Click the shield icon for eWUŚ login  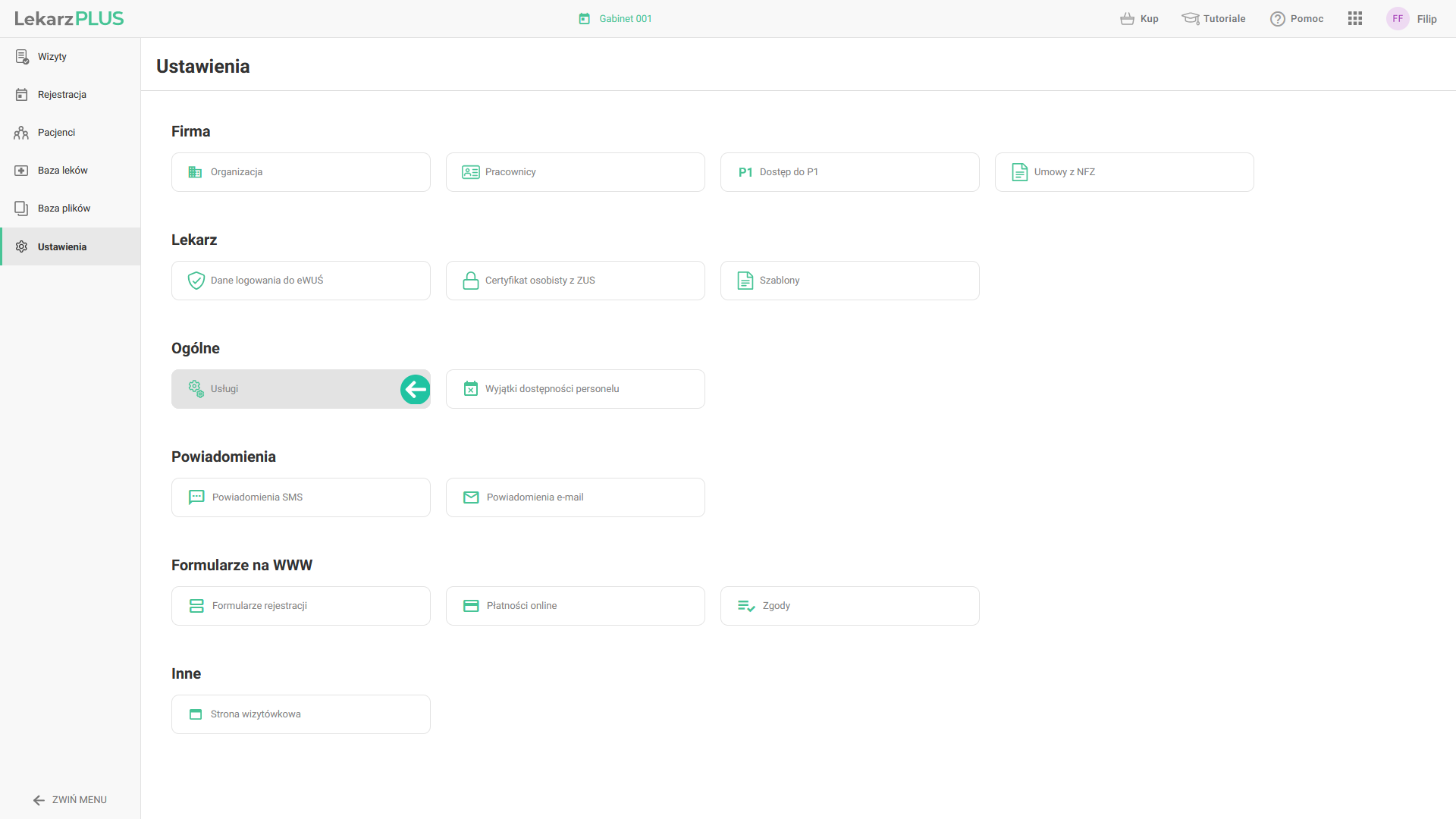pos(196,281)
